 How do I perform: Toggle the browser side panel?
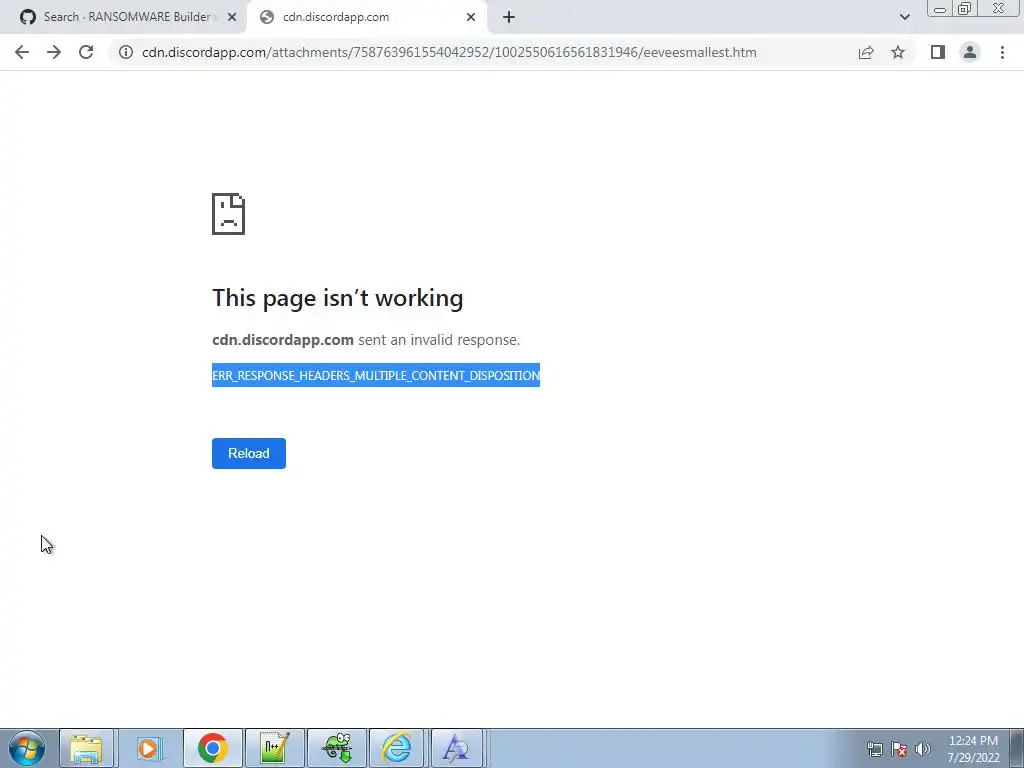[x=938, y=52]
